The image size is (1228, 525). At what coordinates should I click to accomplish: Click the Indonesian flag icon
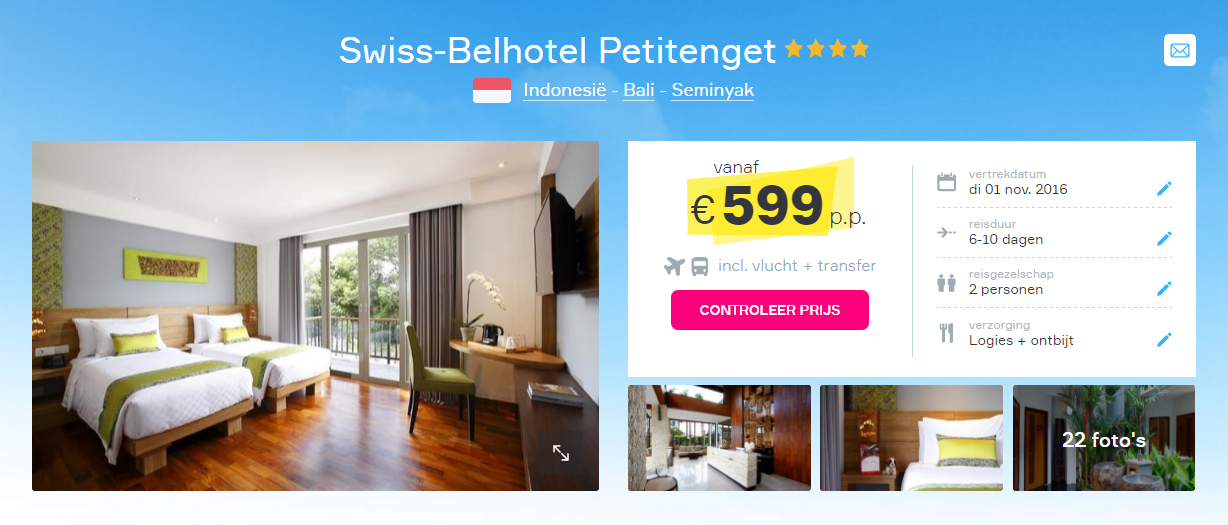click(492, 90)
